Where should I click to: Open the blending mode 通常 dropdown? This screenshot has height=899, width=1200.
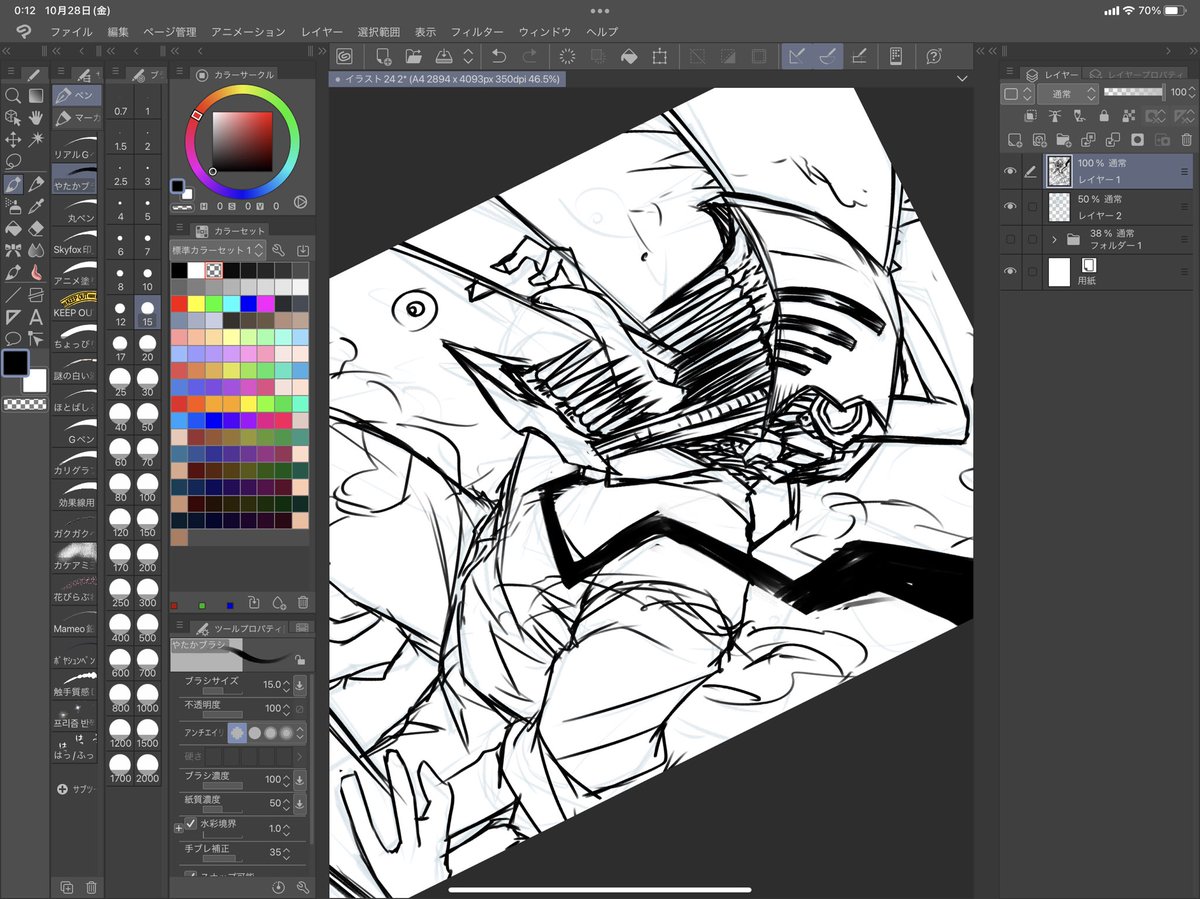1067,93
